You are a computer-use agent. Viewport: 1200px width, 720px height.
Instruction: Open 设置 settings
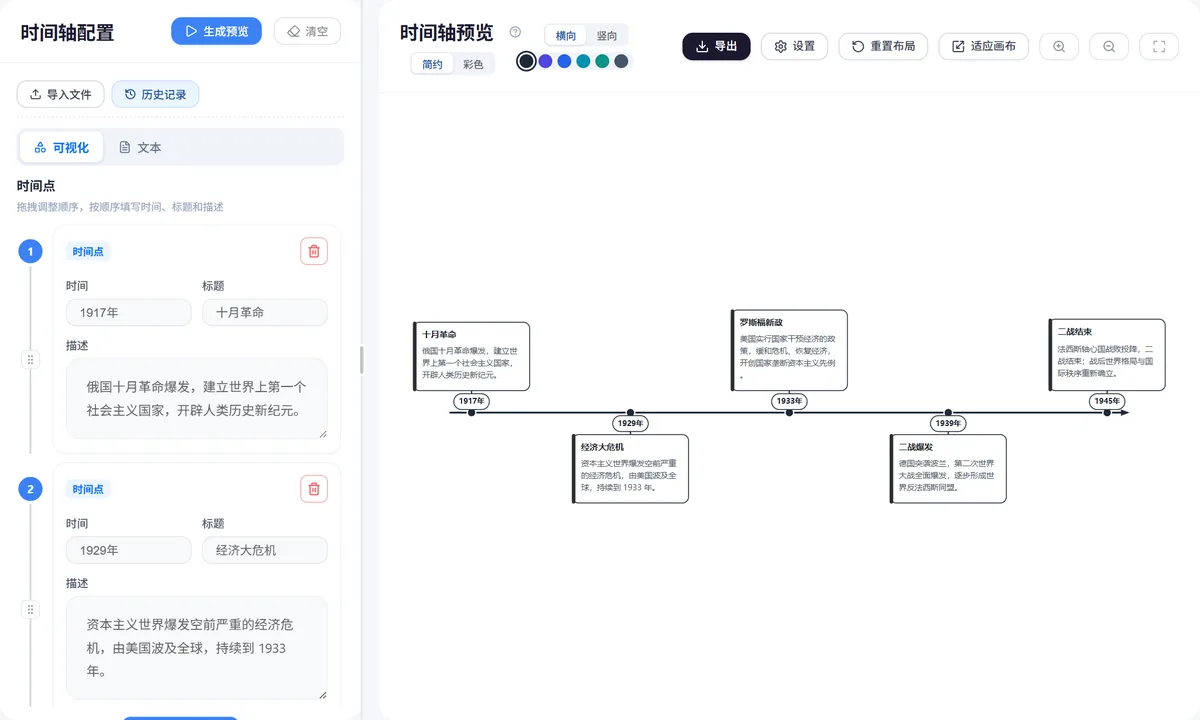tap(794, 46)
